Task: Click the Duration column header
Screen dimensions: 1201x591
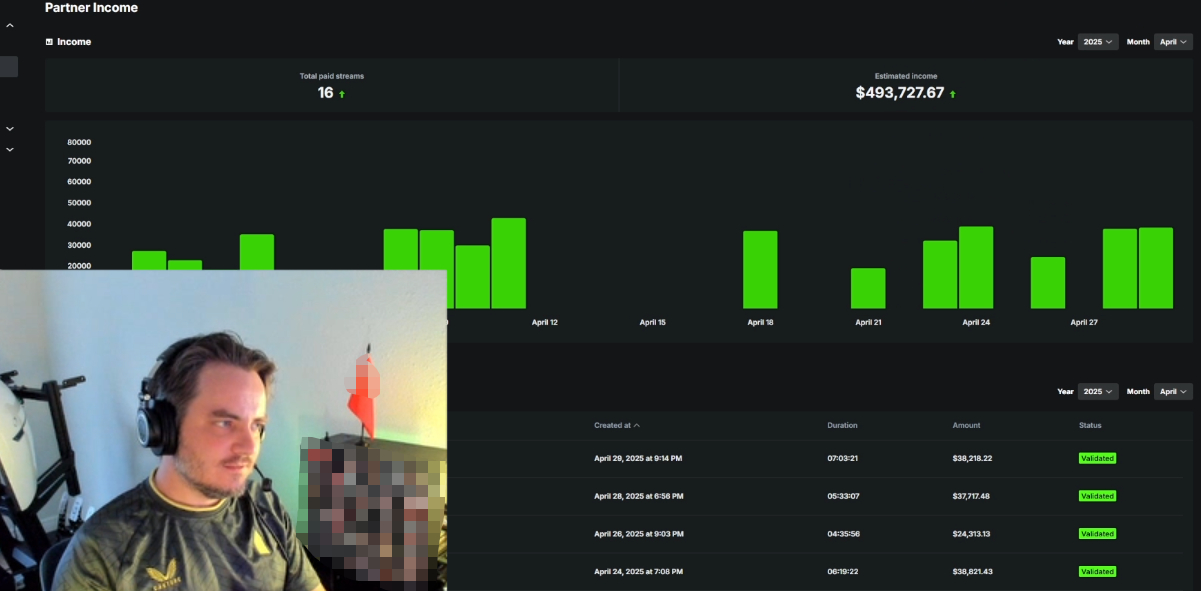Action: [x=842, y=425]
